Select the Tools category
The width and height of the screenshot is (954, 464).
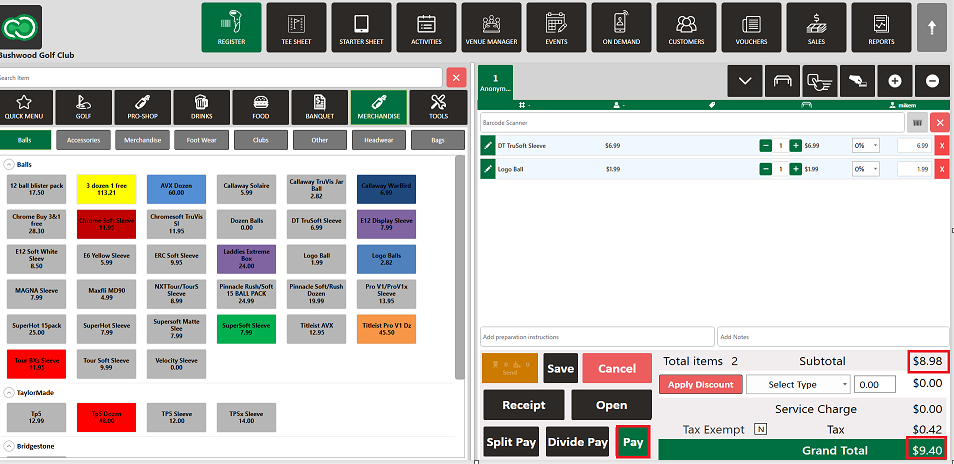[438, 108]
